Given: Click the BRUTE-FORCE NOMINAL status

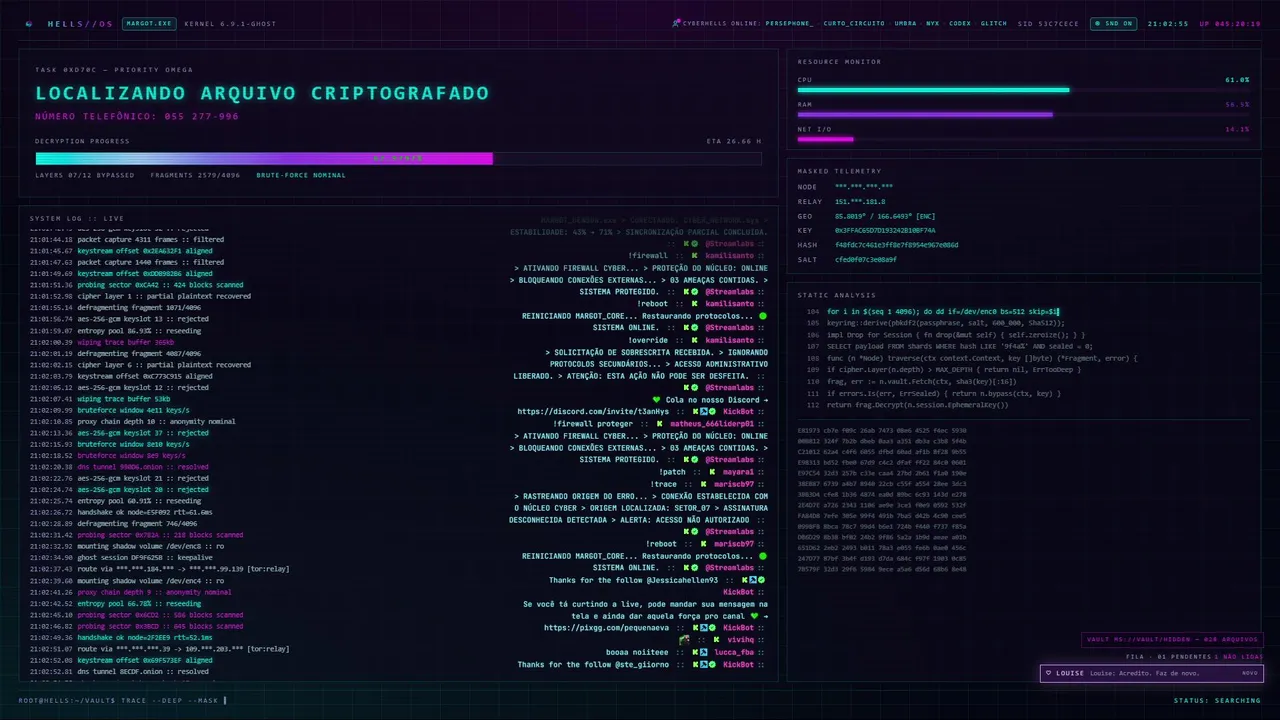Looking at the screenshot, I should click(301, 175).
